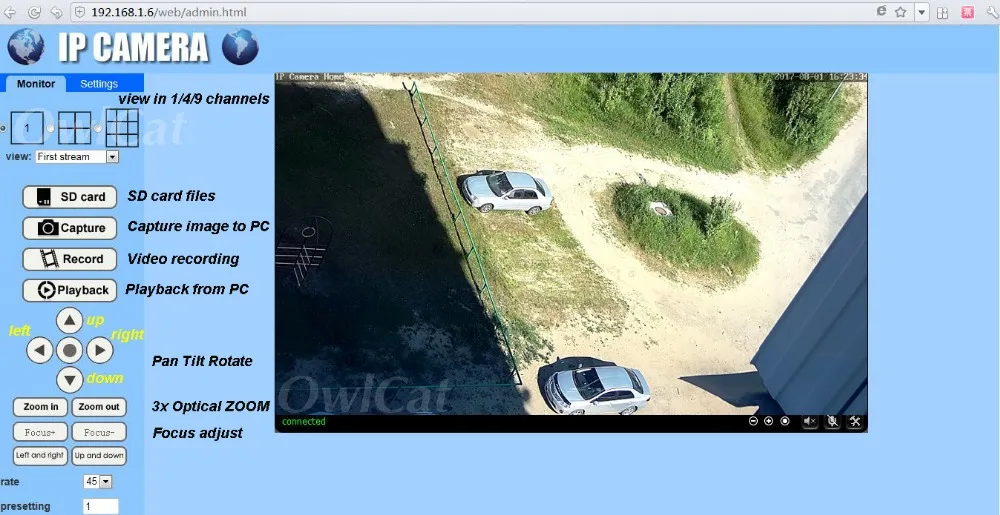Image resolution: width=1000 pixels, height=515 pixels.
Task: Click the Focus- button
Action: 99,432
